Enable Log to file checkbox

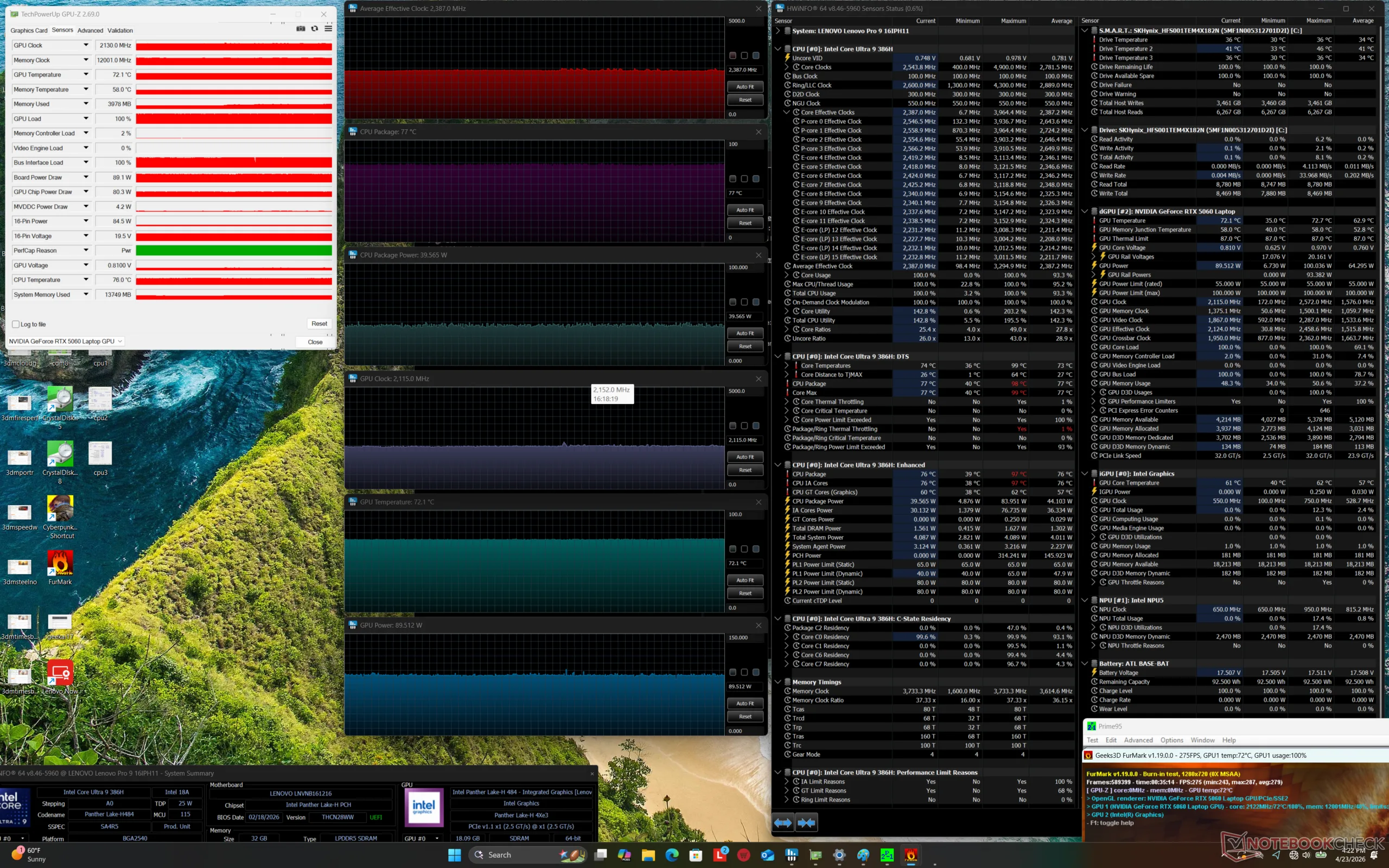(x=16, y=324)
